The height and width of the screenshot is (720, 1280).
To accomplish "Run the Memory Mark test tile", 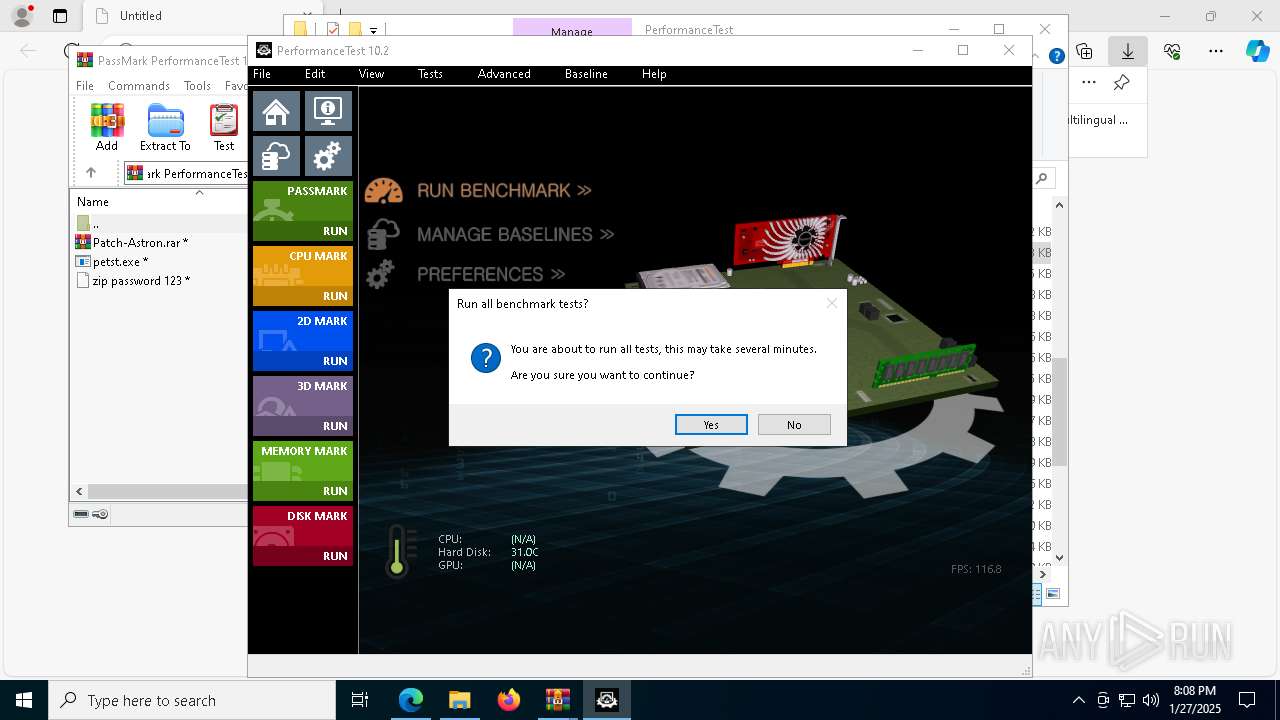I will click(x=302, y=471).
